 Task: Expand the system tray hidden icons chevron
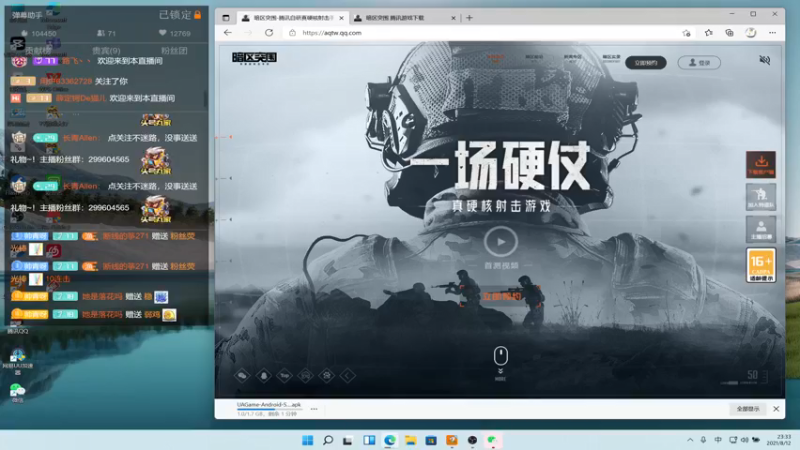tap(690, 440)
